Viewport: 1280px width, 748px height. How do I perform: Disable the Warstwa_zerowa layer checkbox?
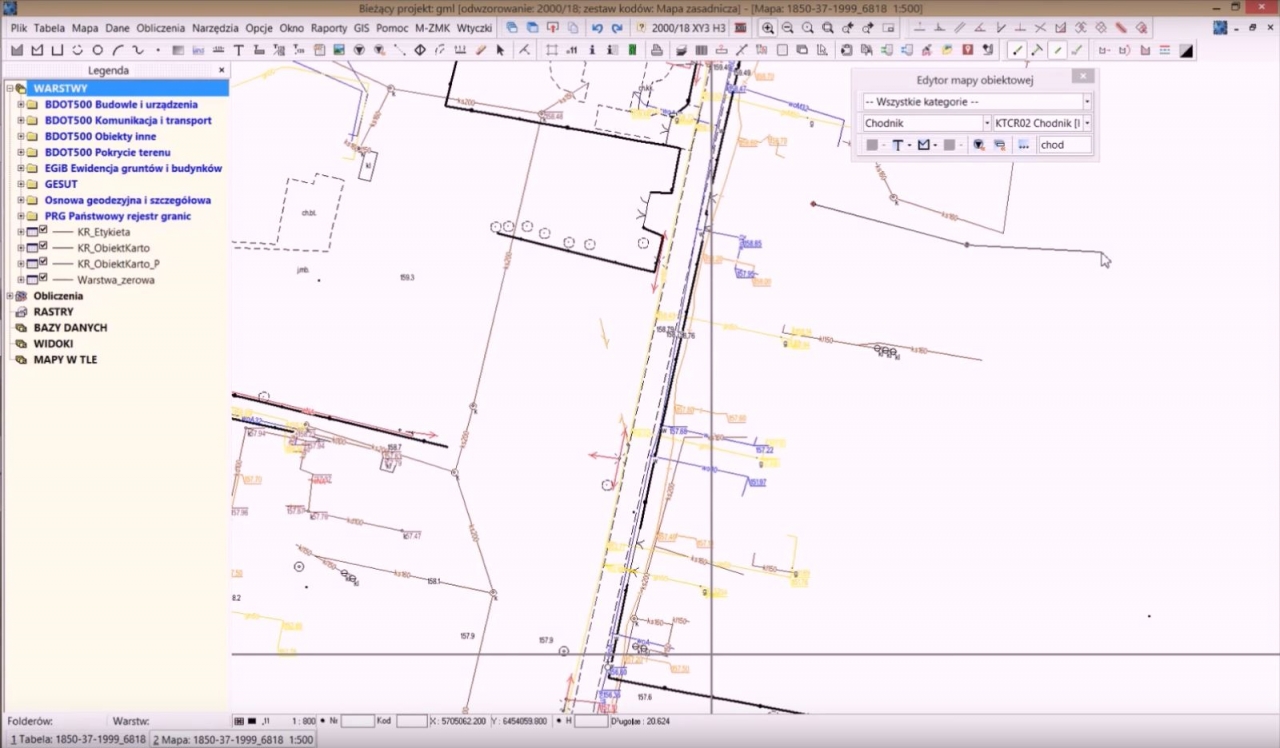tap(43, 279)
